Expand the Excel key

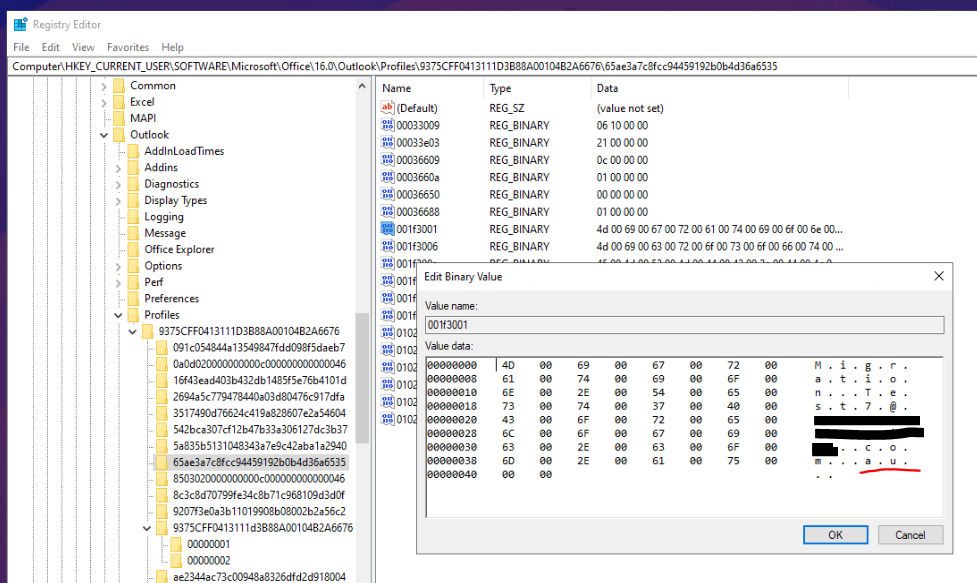pyautogui.click(x=104, y=102)
